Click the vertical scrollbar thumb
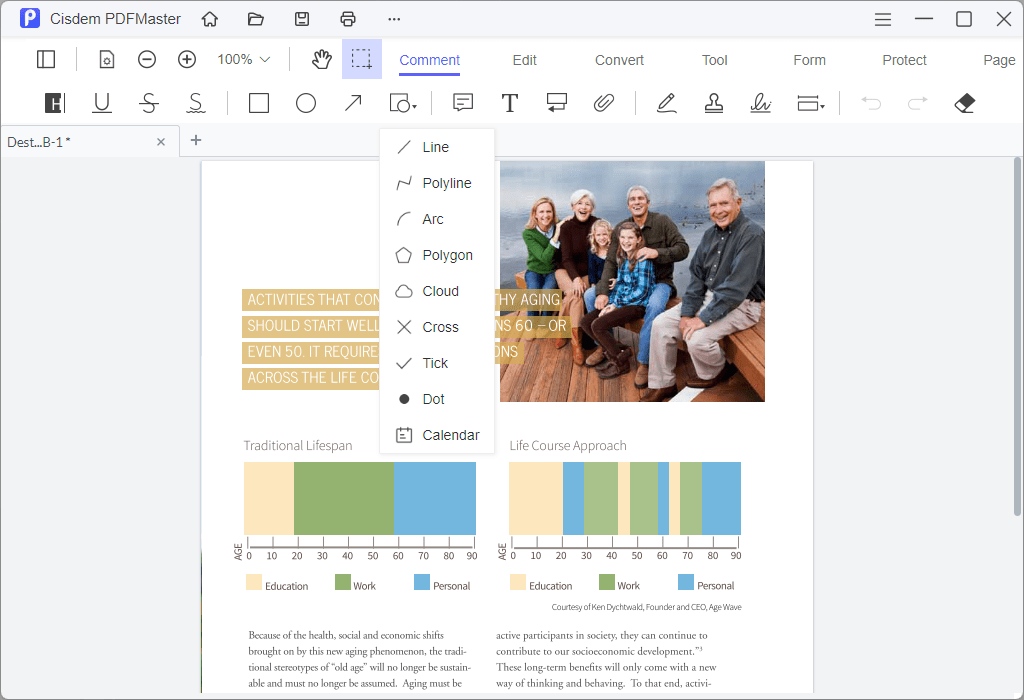This screenshot has height=700, width=1024. (x=1017, y=336)
